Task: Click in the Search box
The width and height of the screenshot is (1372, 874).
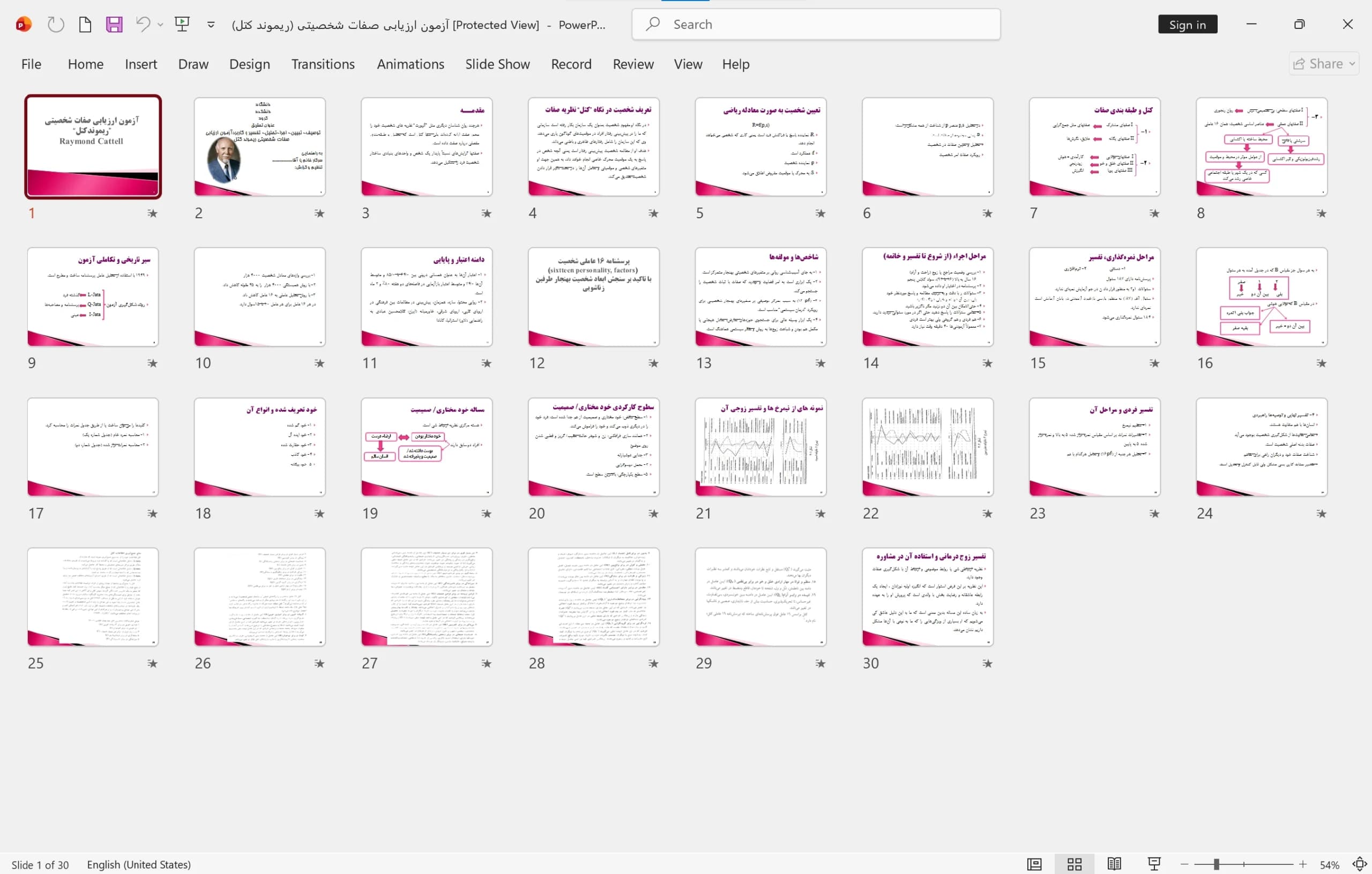Action: point(816,25)
